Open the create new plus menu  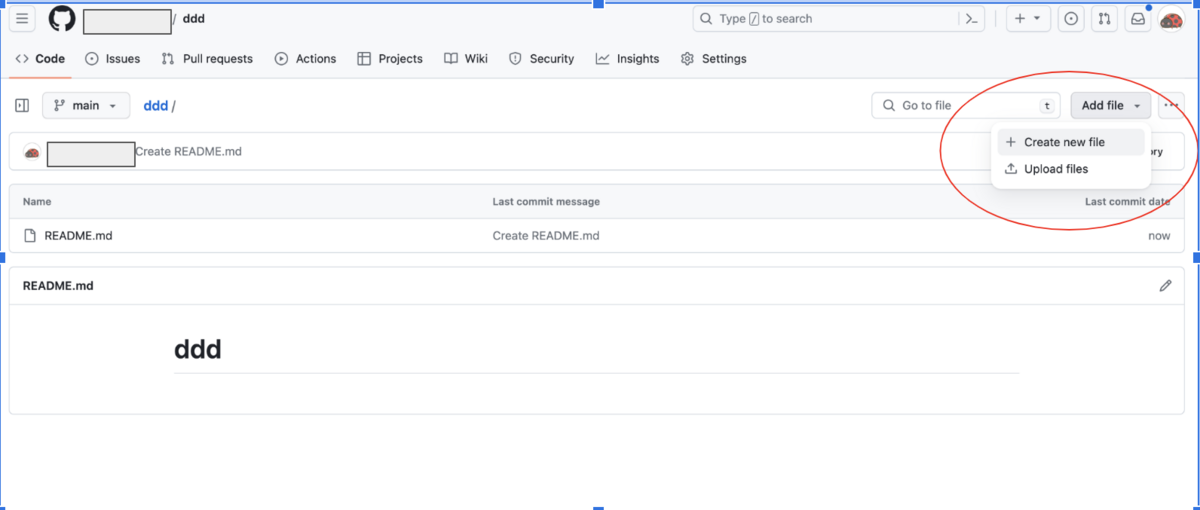pos(1027,19)
